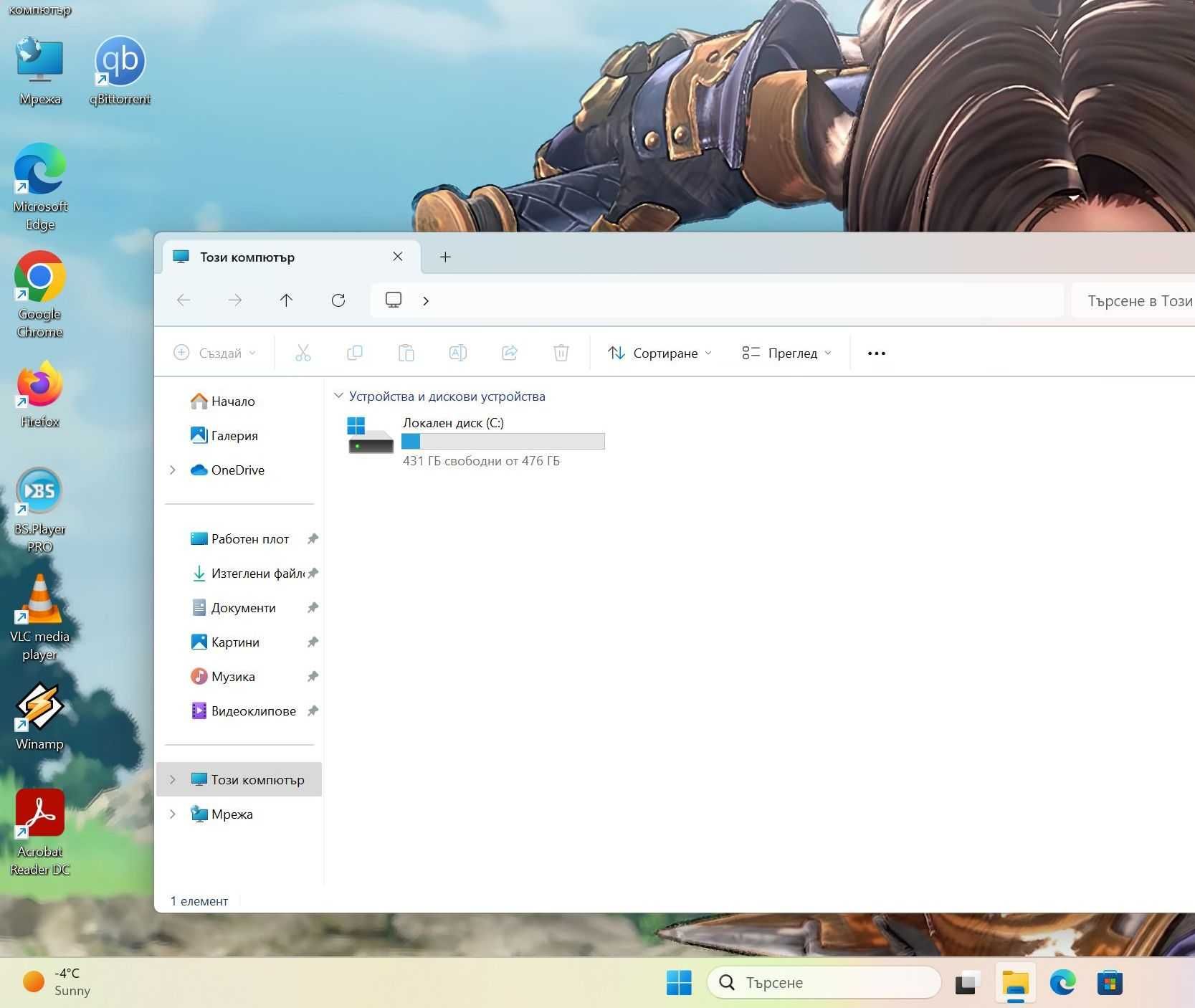Screen dimensions: 1195x1008
Task: Launch VLC media player shortcut
Action: point(40,618)
